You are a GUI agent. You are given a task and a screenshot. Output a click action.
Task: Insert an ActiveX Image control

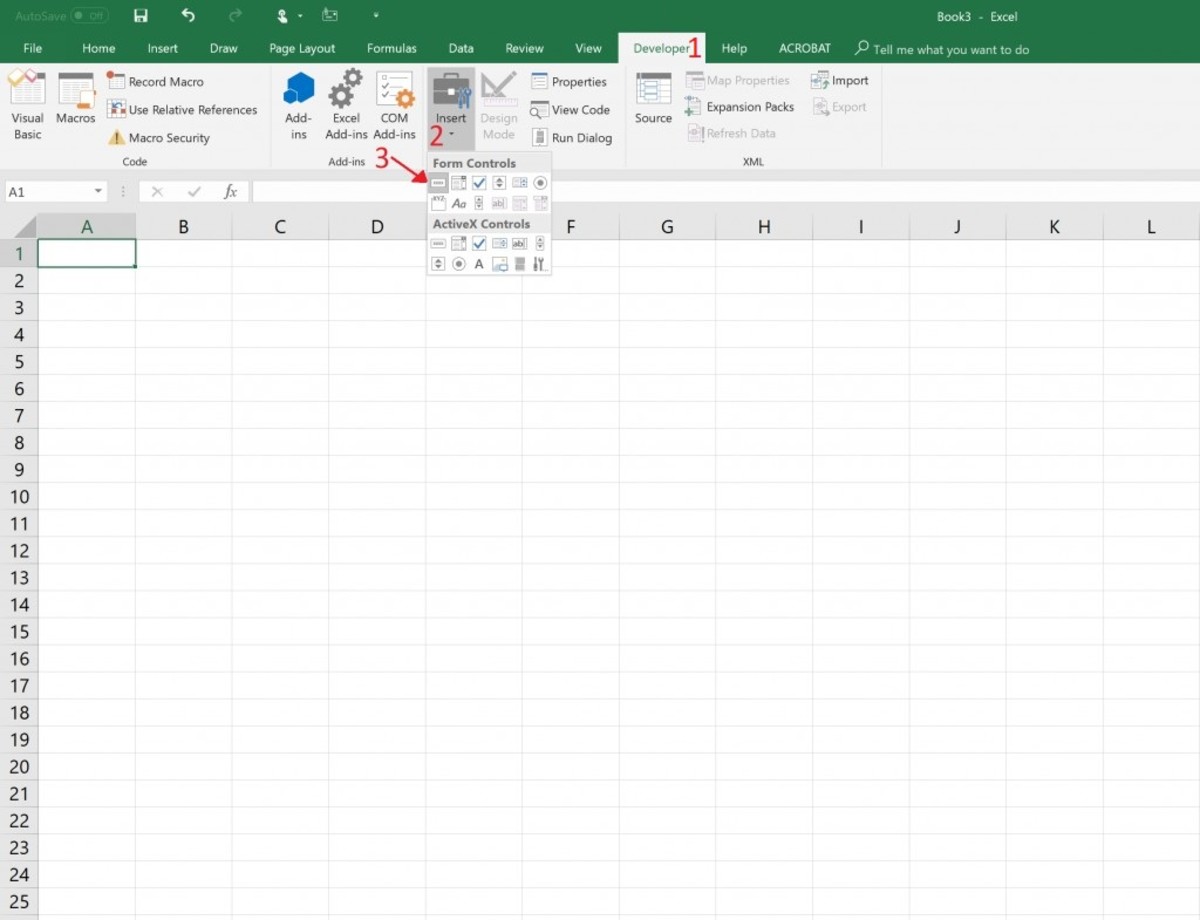(x=499, y=263)
